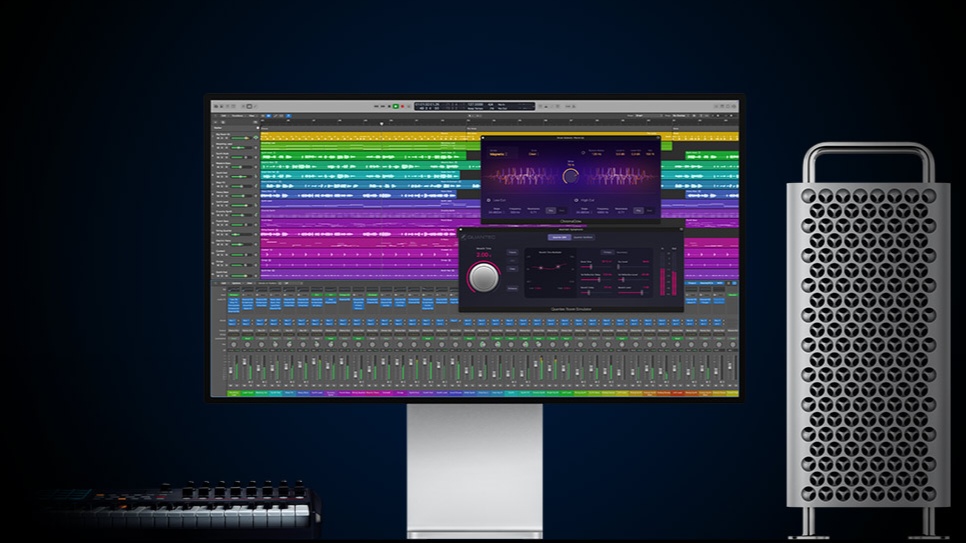Open the Model dropdown in ChromaGlow

[x=497, y=154]
